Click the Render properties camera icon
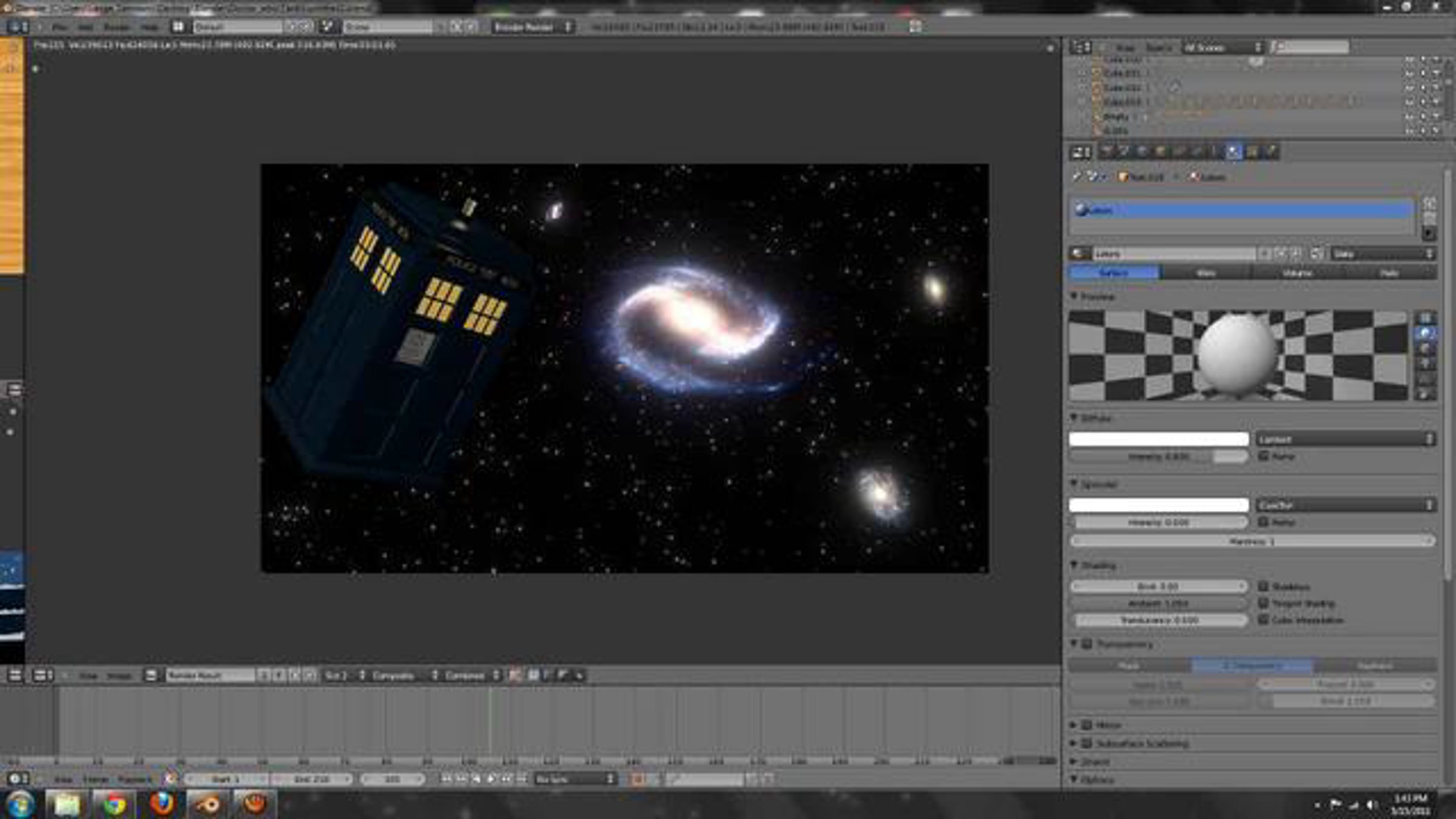 point(1106,152)
